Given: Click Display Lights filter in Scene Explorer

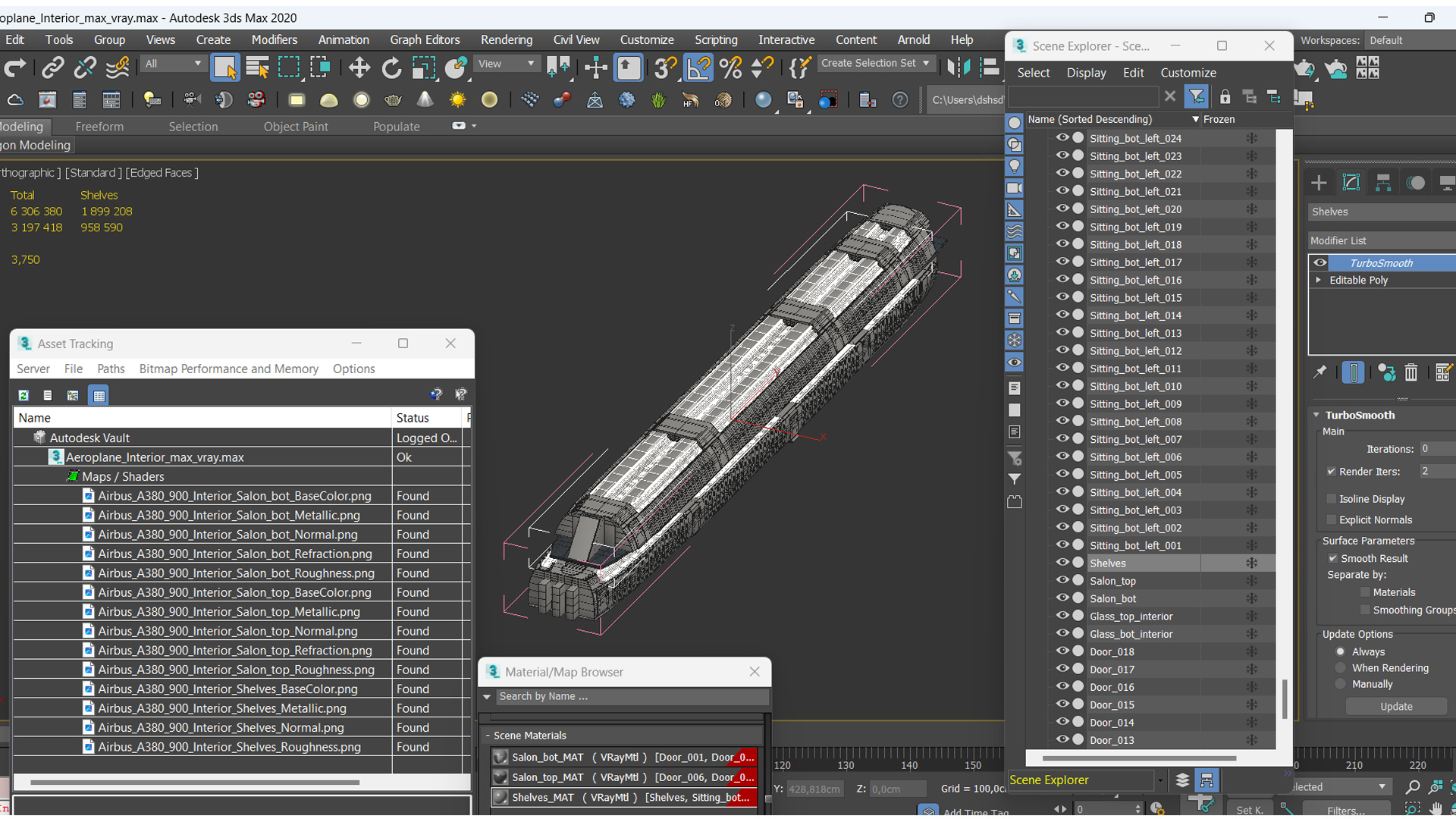Looking at the screenshot, I should [x=1014, y=166].
